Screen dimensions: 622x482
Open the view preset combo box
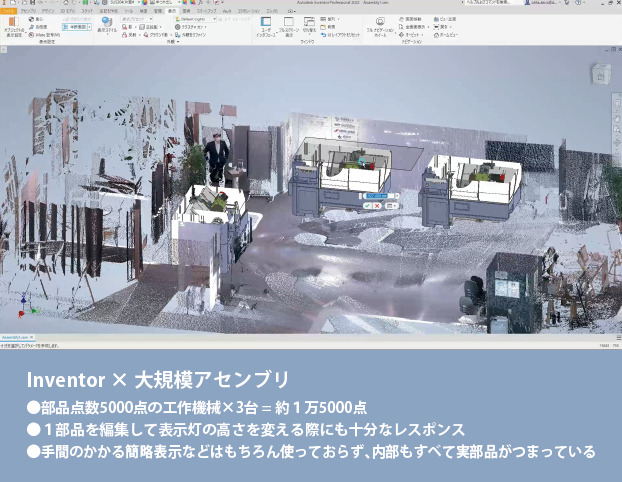tap(137, 19)
